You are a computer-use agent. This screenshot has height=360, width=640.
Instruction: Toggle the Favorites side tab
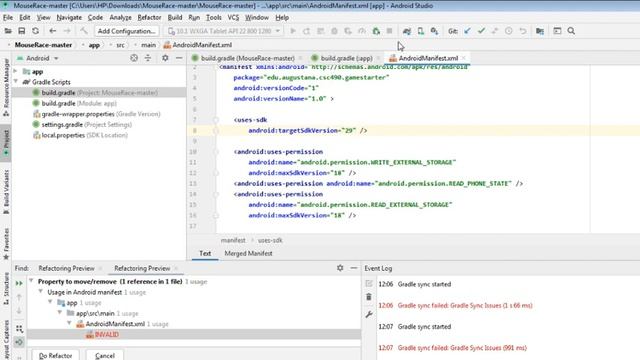(x=6, y=243)
